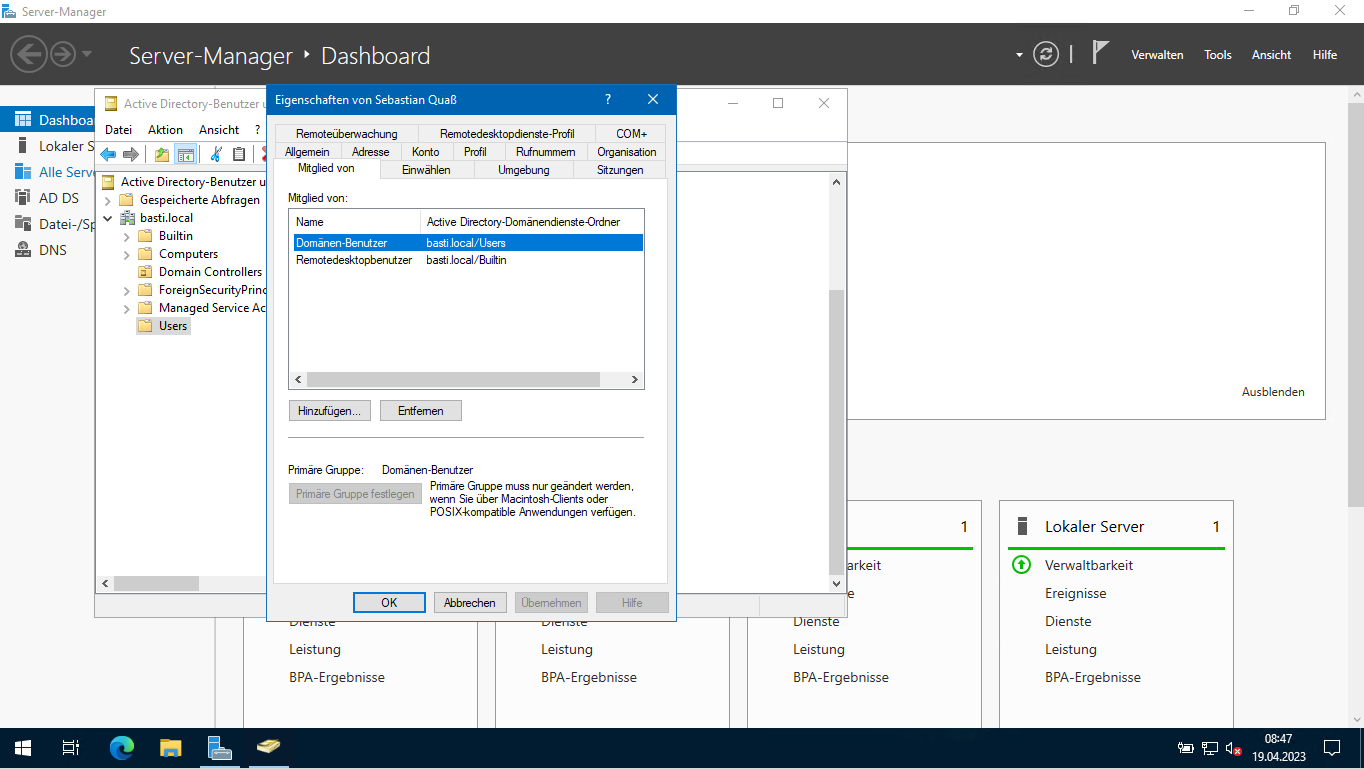Image resolution: width=1364 pixels, height=769 pixels.
Task: Open the notifications flag in Server-Manager
Action: [1100, 54]
